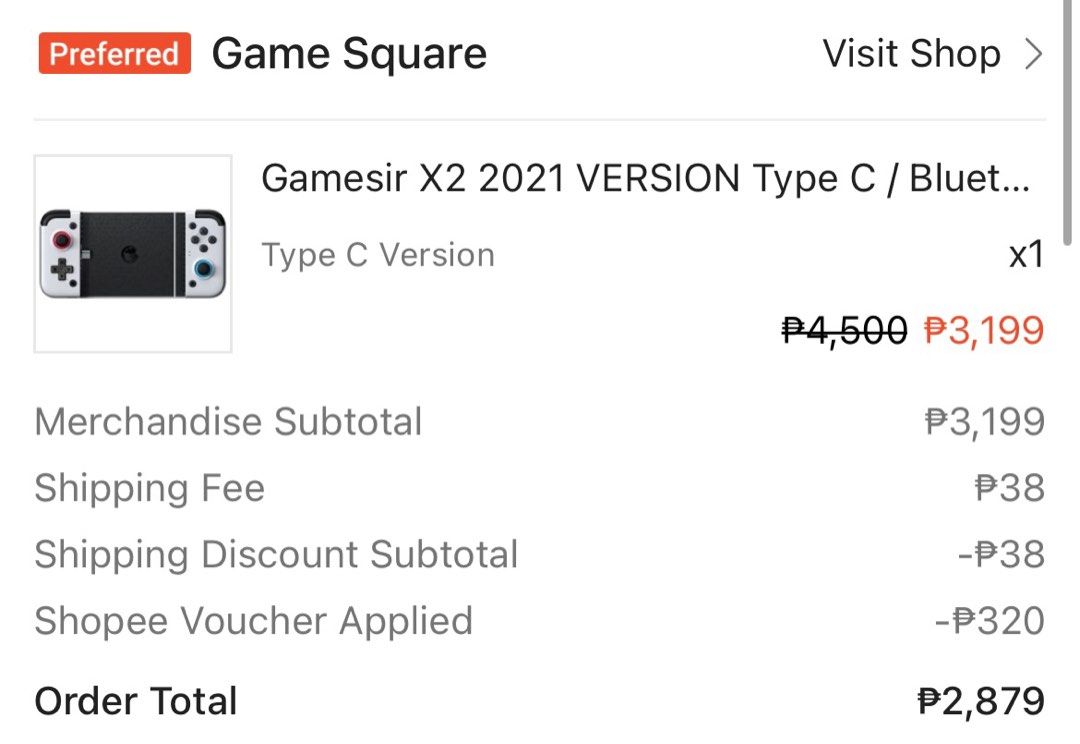1080x744 pixels.
Task: Click the x1 quantity indicator
Action: click(x=1026, y=255)
